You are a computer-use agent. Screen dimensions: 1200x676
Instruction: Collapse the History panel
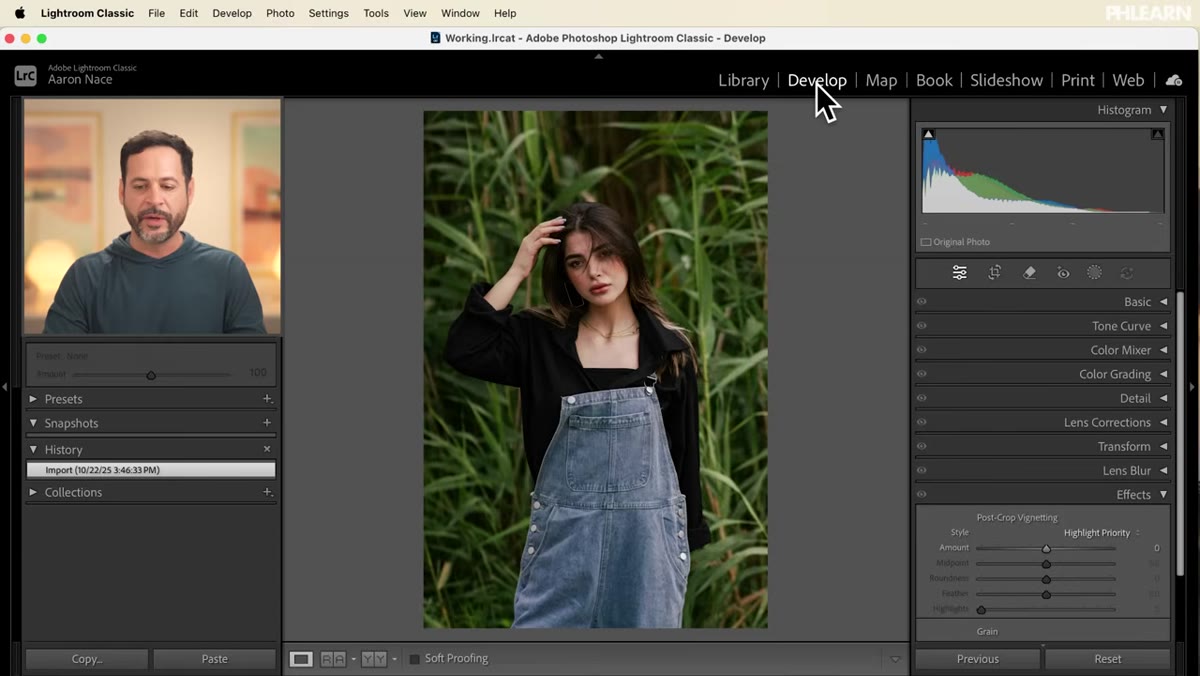pos(33,450)
